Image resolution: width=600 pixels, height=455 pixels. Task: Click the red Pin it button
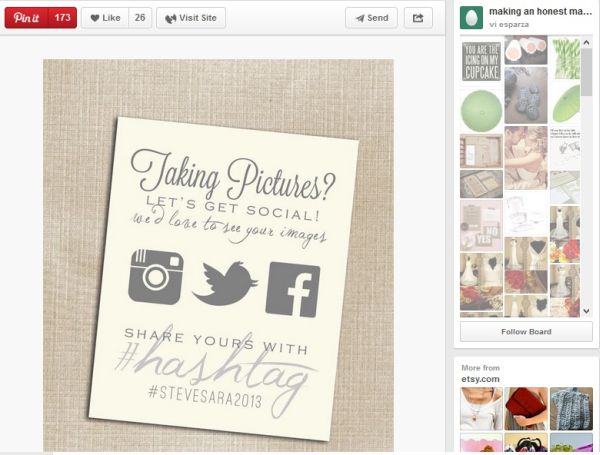click(26, 18)
